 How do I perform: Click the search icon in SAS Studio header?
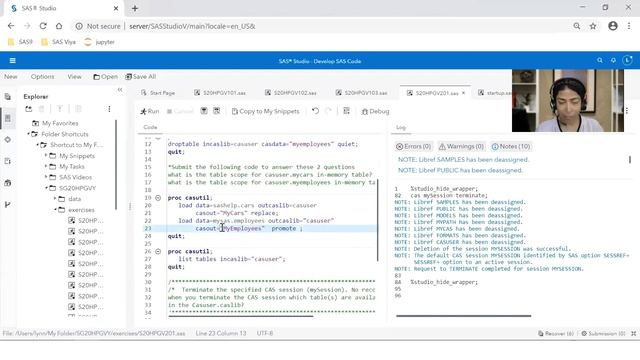coord(600,60)
